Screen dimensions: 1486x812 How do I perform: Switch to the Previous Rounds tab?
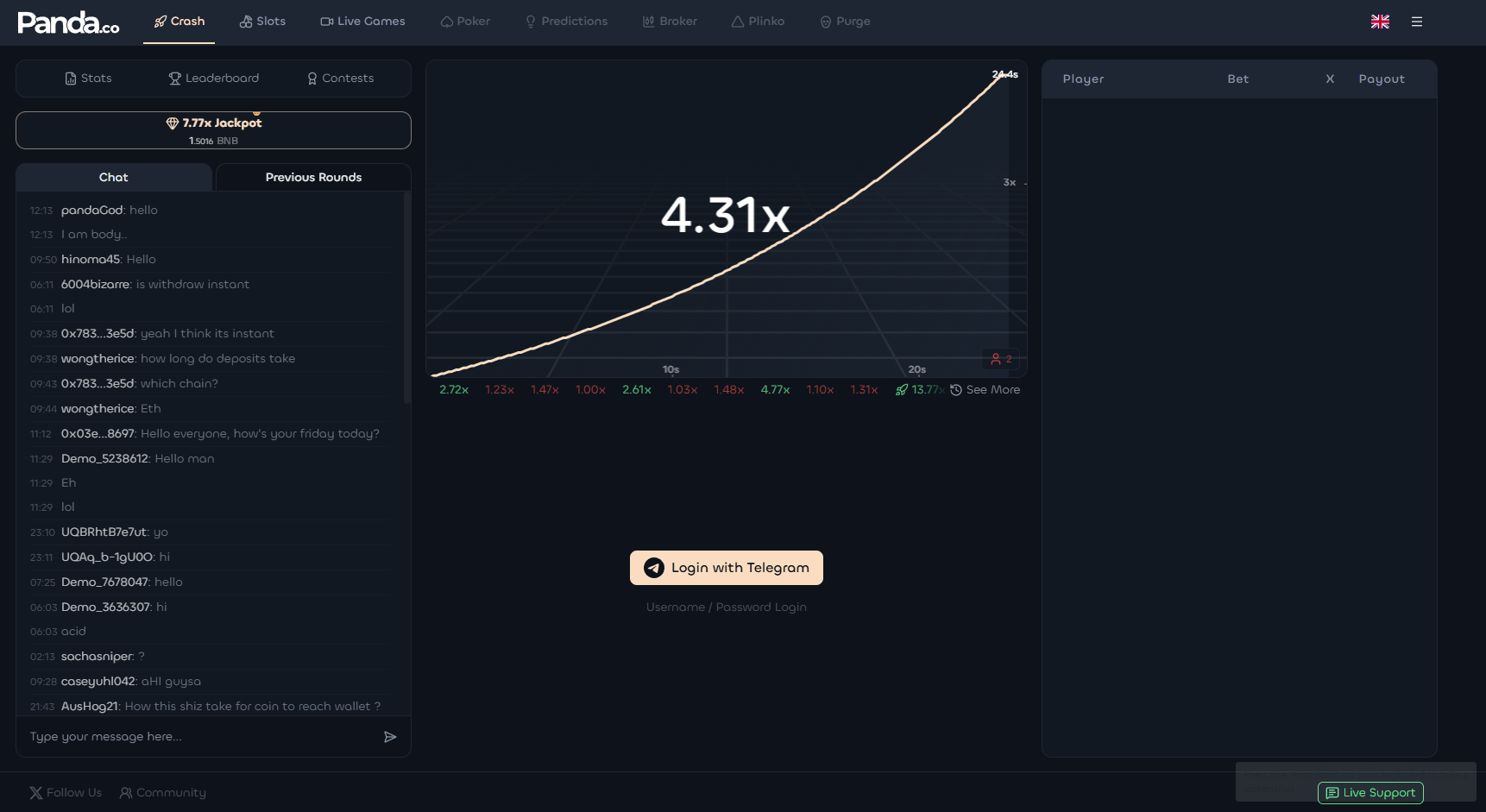coord(313,178)
